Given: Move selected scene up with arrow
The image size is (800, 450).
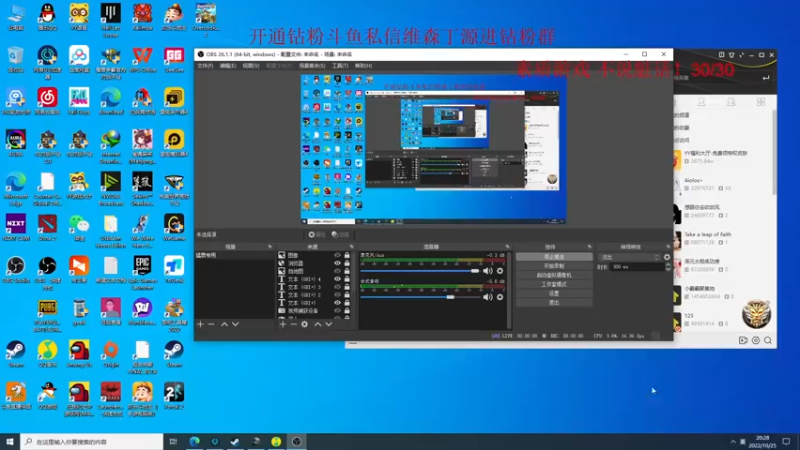Looking at the screenshot, I should point(224,324).
